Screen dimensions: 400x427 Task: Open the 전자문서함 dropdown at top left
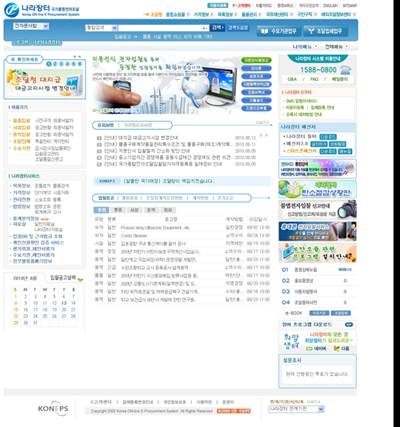[31, 26]
